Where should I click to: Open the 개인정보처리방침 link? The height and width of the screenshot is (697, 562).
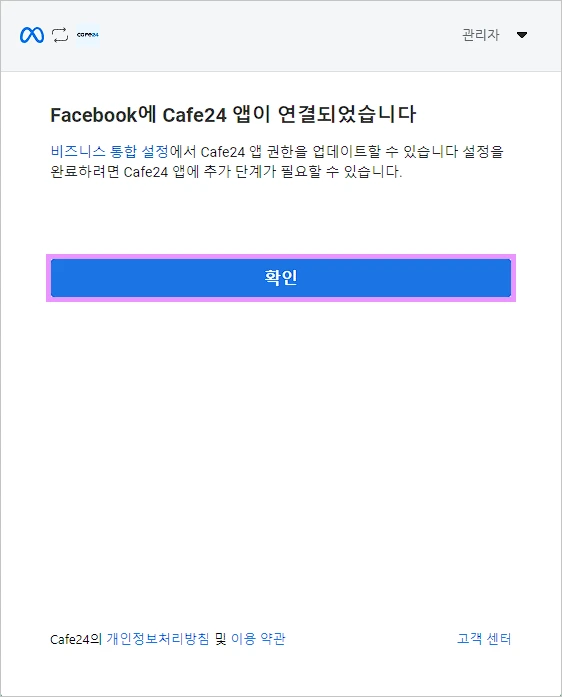coord(157,639)
